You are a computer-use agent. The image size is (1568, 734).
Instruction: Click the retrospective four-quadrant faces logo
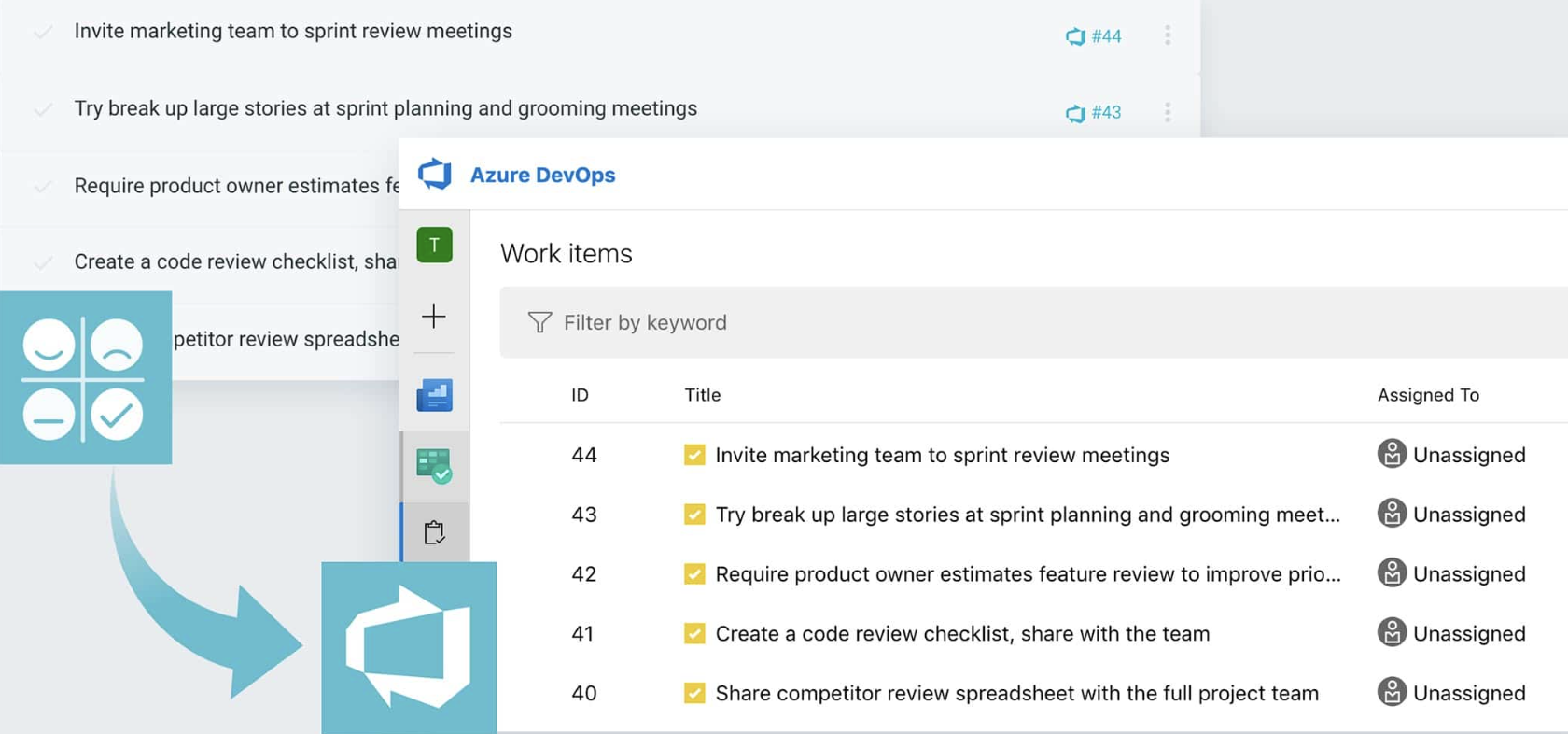[x=84, y=378]
